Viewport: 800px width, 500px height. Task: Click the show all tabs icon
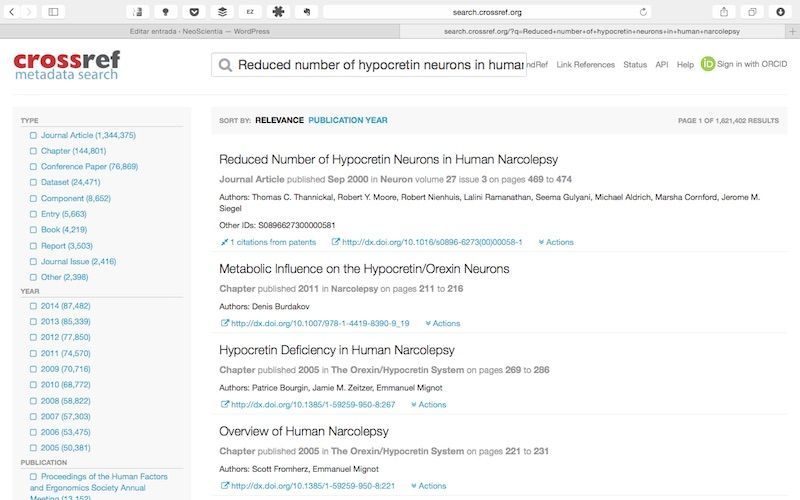(x=752, y=12)
